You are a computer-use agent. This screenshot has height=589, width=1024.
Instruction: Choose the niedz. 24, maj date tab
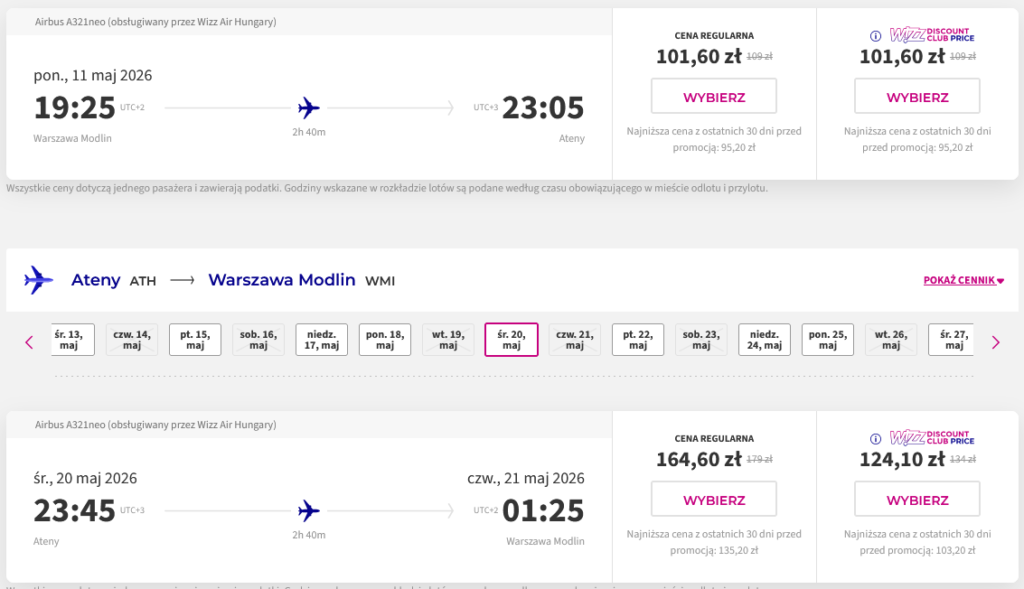(x=764, y=340)
